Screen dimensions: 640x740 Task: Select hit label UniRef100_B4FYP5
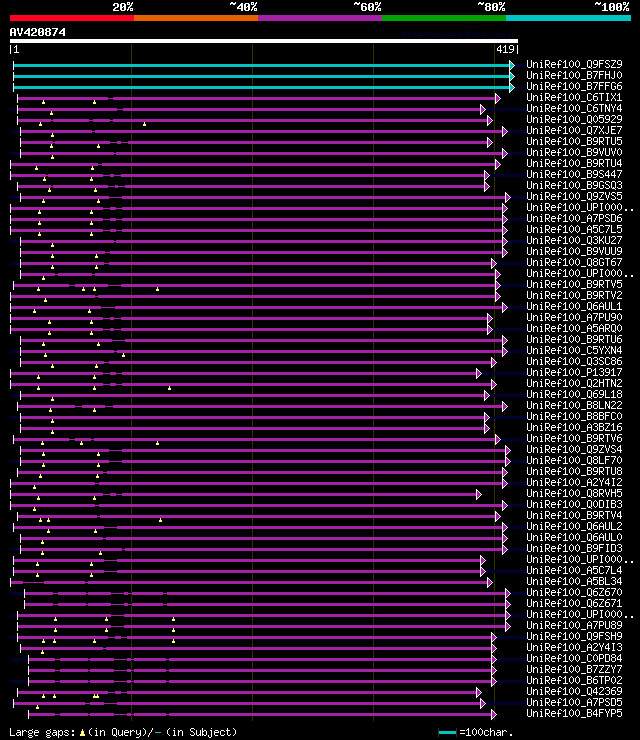point(574,713)
